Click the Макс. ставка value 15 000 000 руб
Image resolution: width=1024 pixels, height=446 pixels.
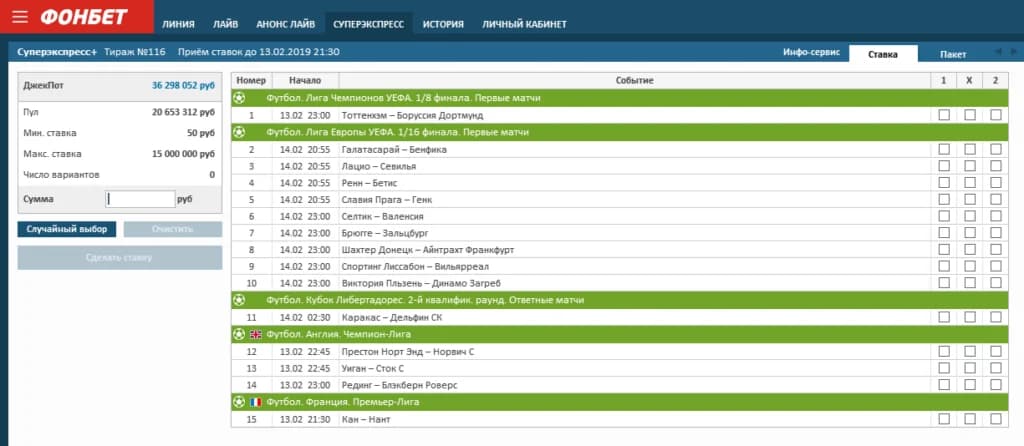pyautogui.click(x=182, y=154)
